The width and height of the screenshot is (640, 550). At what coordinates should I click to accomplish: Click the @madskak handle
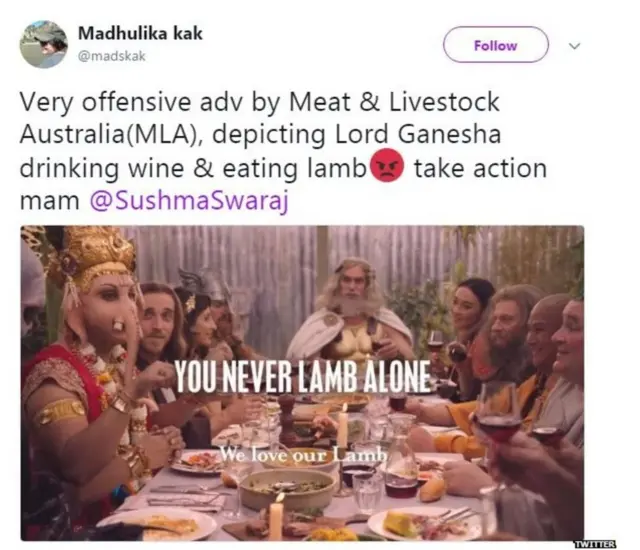point(111,56)
